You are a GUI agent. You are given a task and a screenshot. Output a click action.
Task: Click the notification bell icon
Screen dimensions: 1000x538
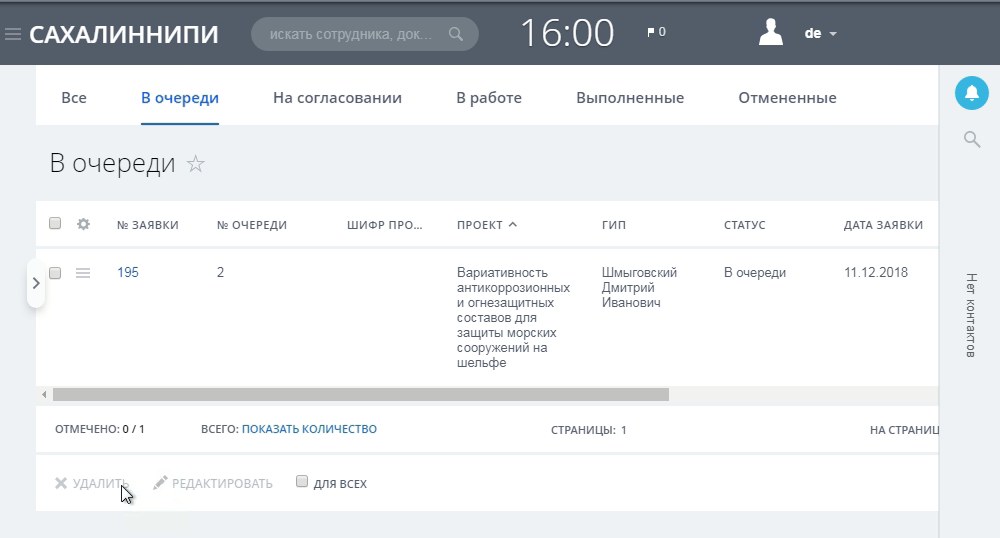tap(970, 93)
